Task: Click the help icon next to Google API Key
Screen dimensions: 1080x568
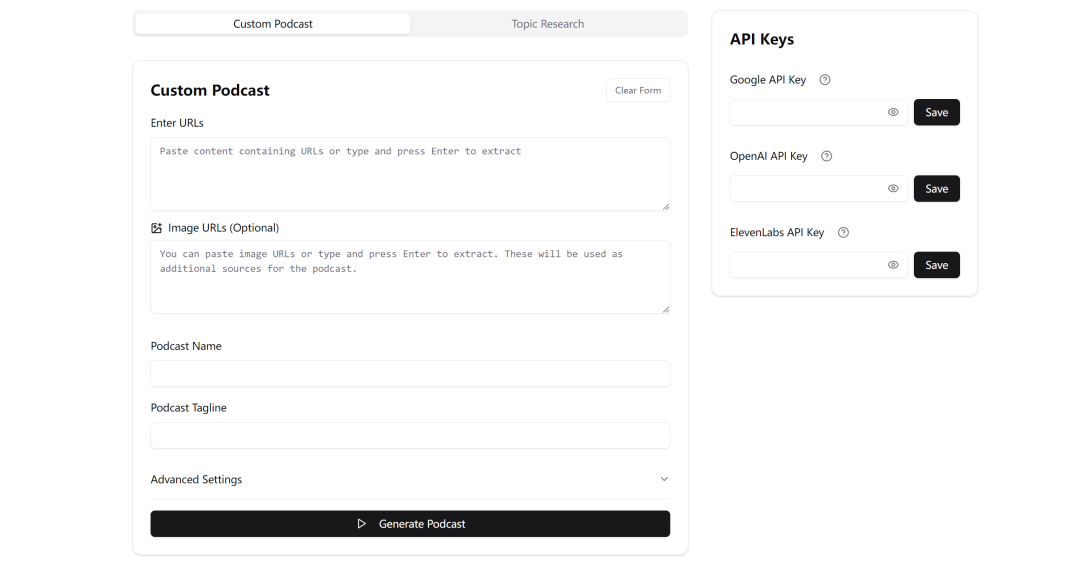Action: tap(824, 80)
